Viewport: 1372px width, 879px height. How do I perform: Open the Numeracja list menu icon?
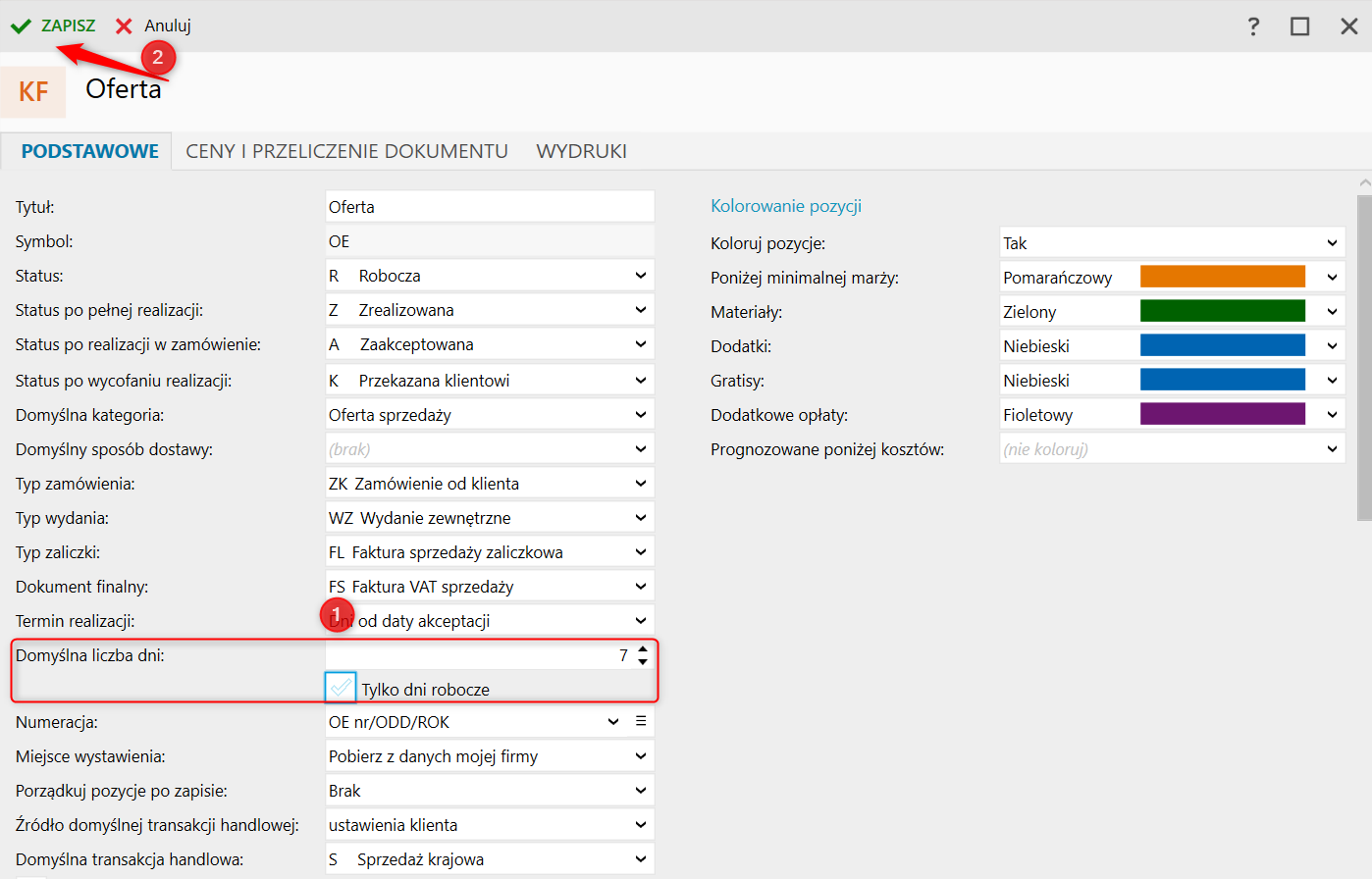(641, 722)
